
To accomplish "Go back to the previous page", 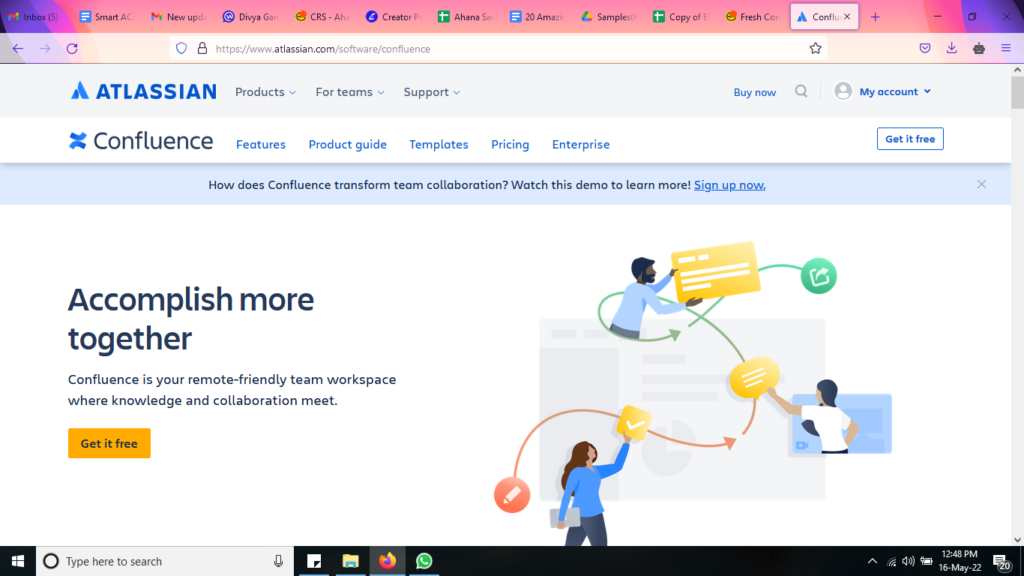I will (x=18, y=48).
